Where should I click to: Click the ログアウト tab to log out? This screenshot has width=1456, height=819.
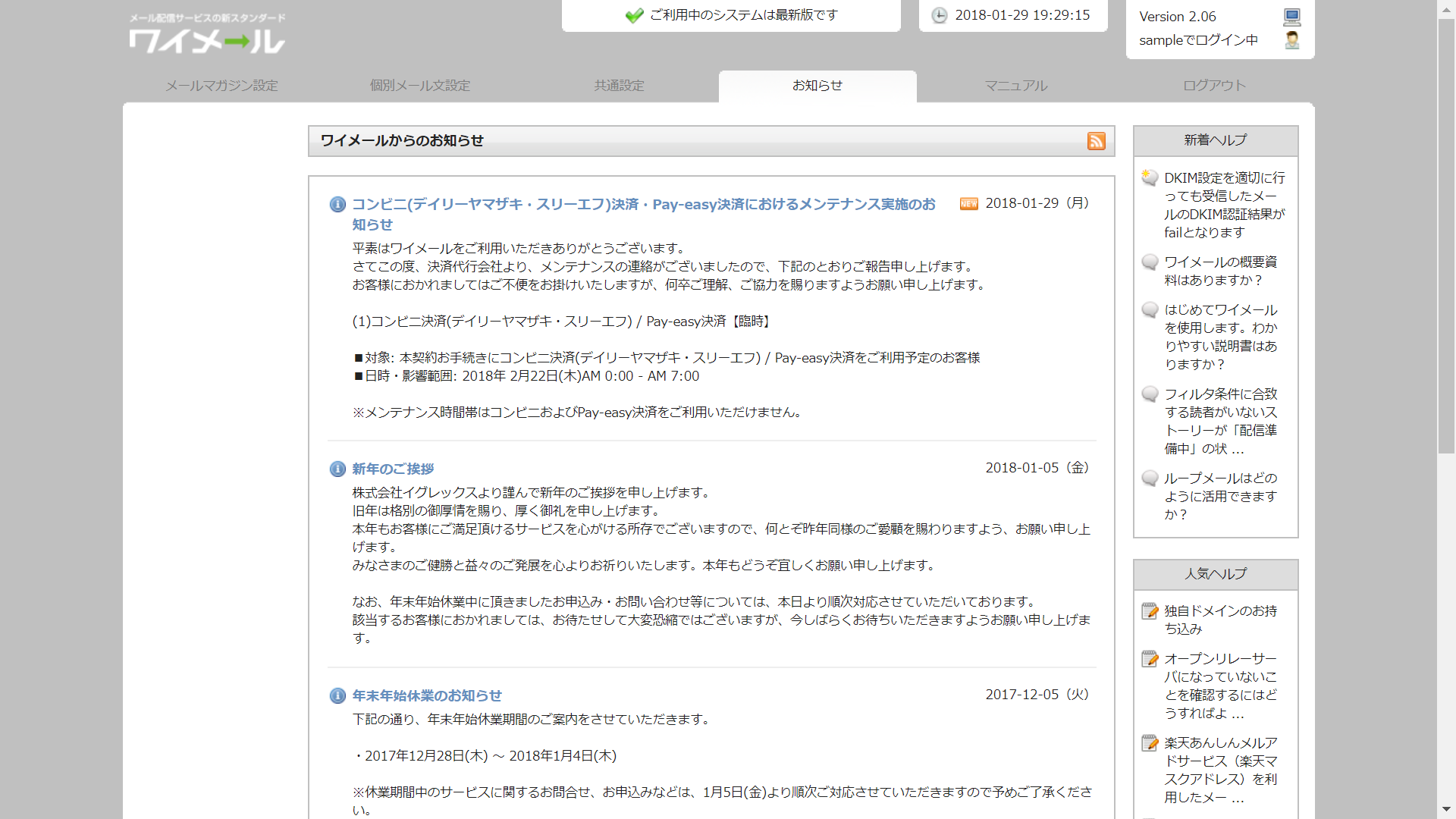click(x=1214, y=86)
